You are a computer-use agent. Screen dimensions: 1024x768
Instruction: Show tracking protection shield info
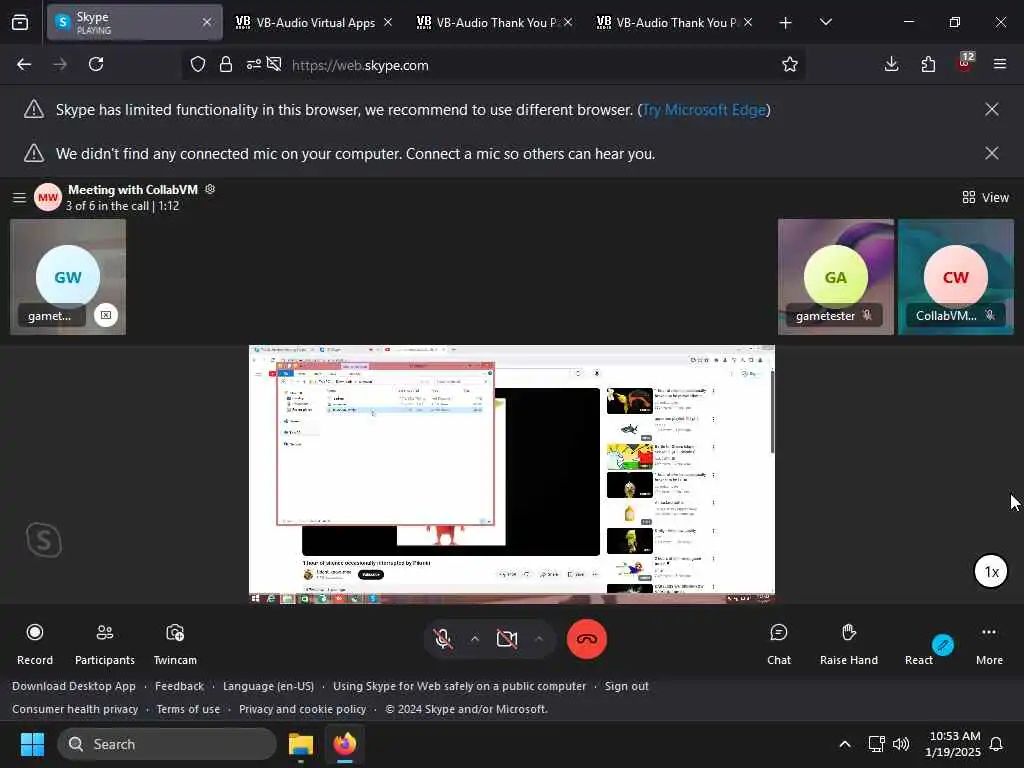click(x=198, y=64)
